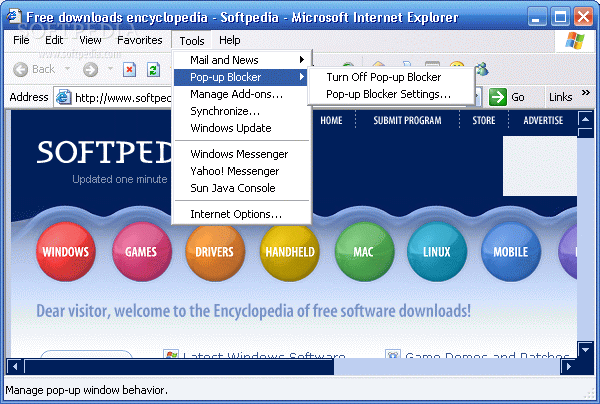Launch Yahoo! Messenger from menu
Viewport: 600px width, 404px height.
[241, 171]
